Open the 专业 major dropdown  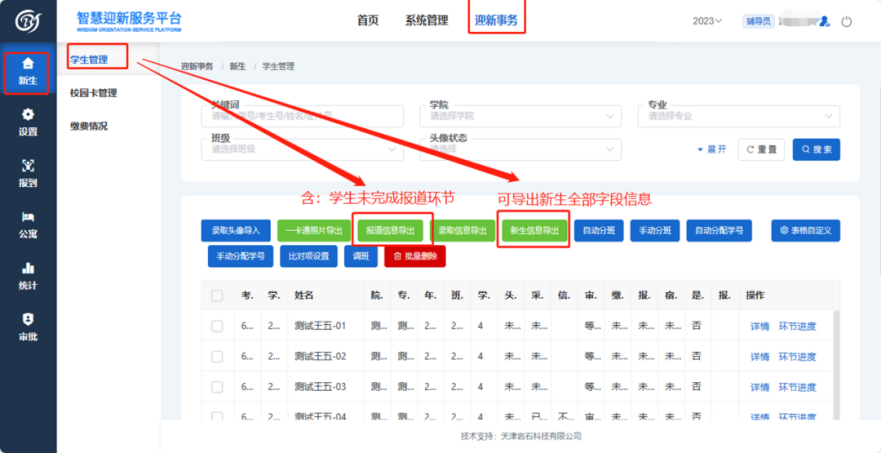click(738, 116)
